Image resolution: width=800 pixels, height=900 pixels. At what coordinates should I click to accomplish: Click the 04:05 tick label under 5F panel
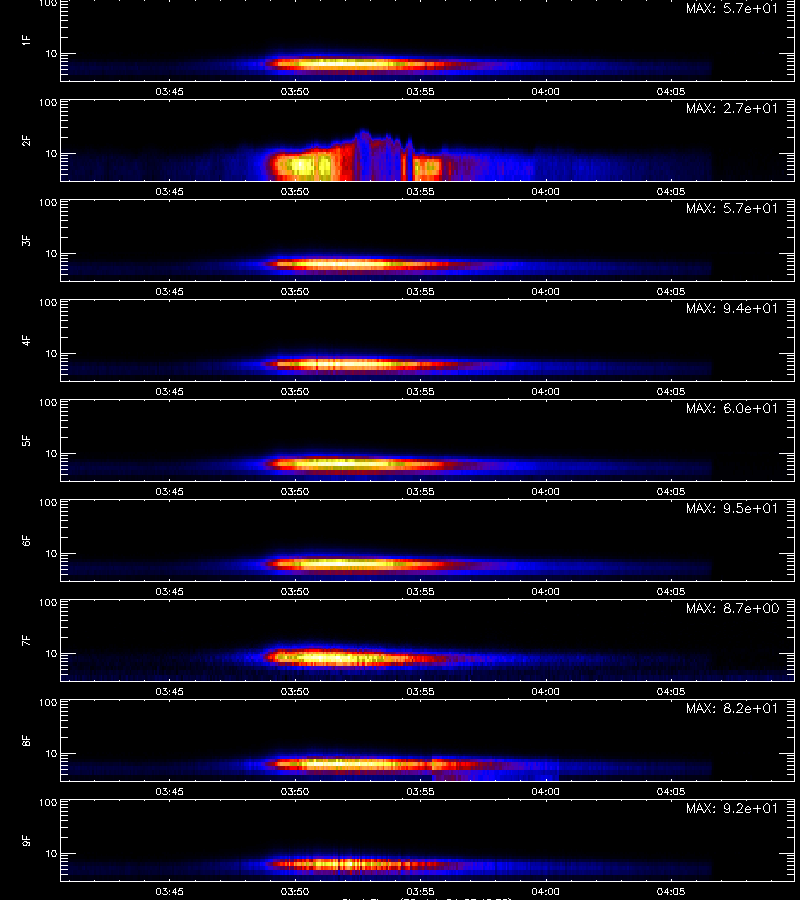click(x=670, y=491)
